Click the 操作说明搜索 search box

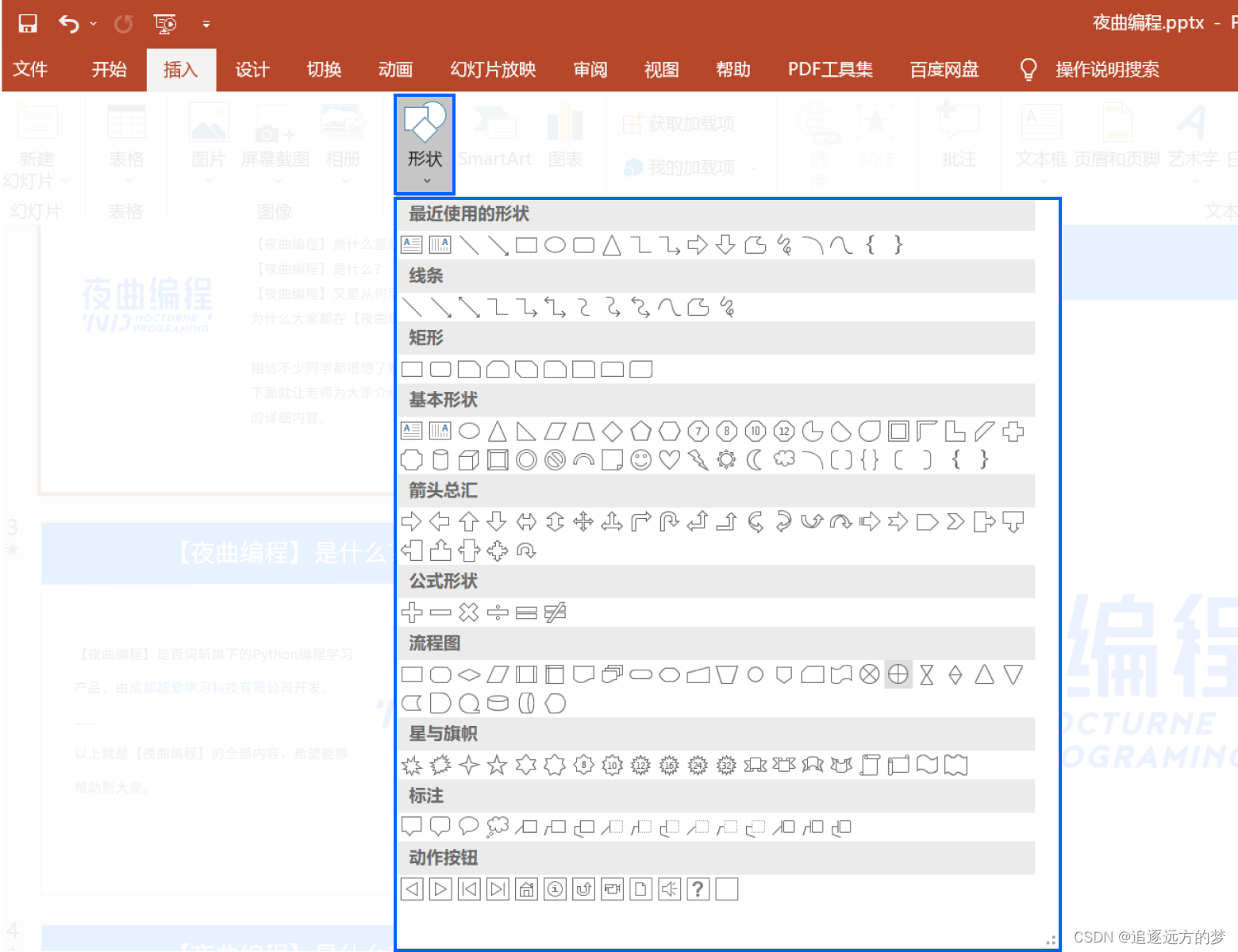1107,70
